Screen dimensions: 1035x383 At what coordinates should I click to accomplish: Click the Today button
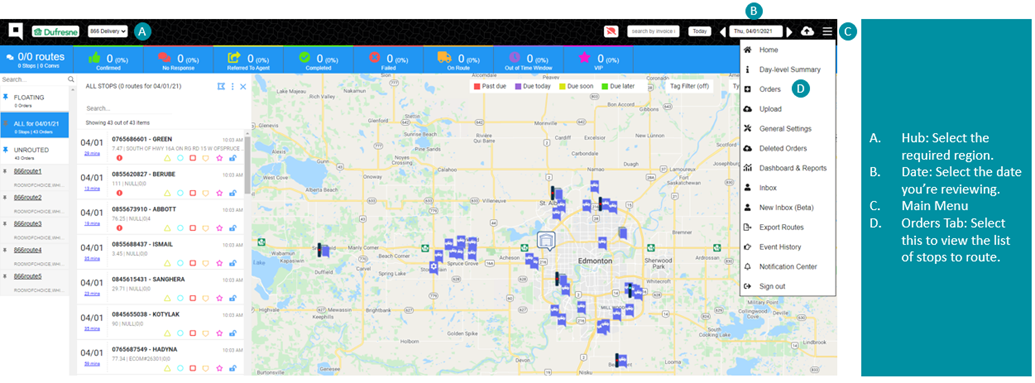[700, 31]
